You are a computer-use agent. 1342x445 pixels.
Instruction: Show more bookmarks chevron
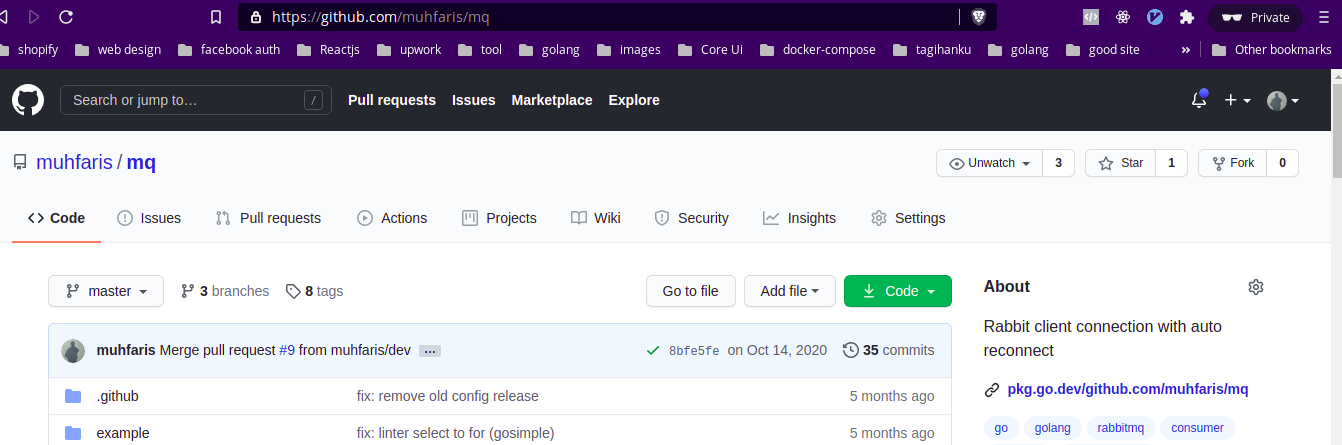coord(1186,49)
